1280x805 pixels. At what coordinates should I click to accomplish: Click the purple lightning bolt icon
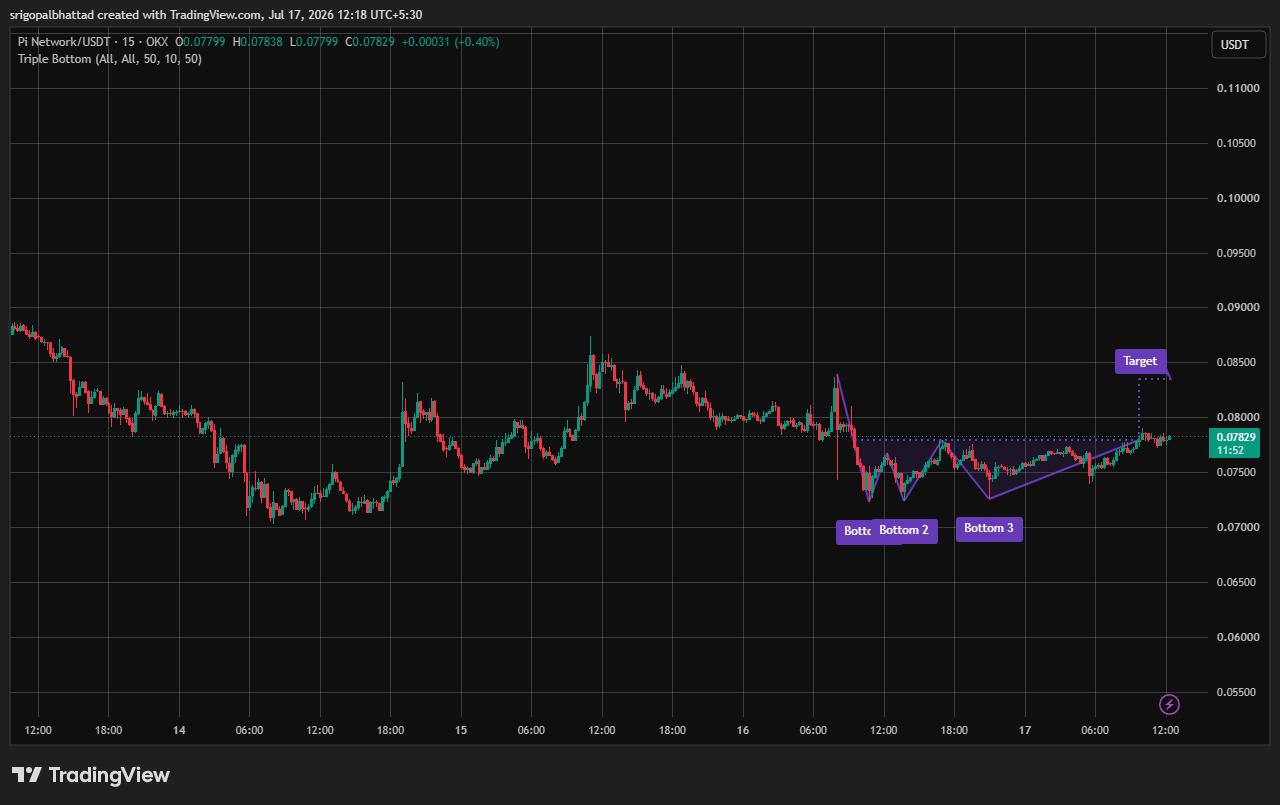click(x=1169, y=704)
